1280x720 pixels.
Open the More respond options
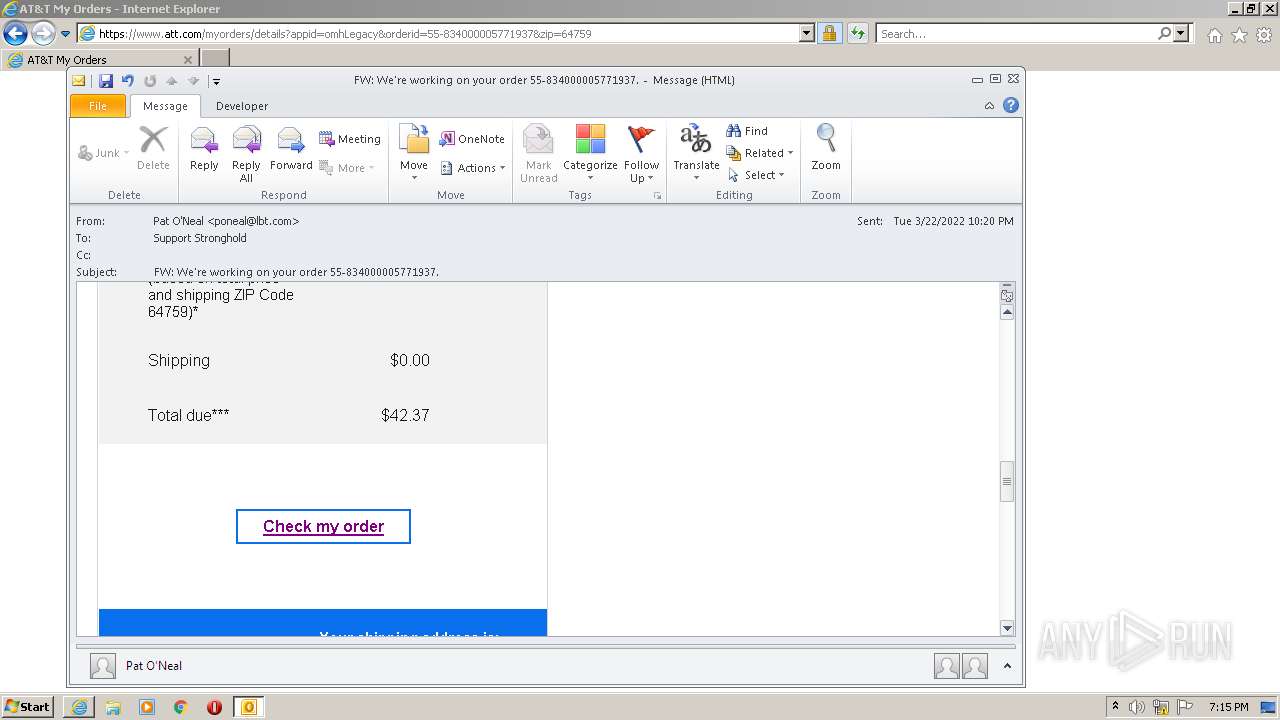(x=347, y=168)
